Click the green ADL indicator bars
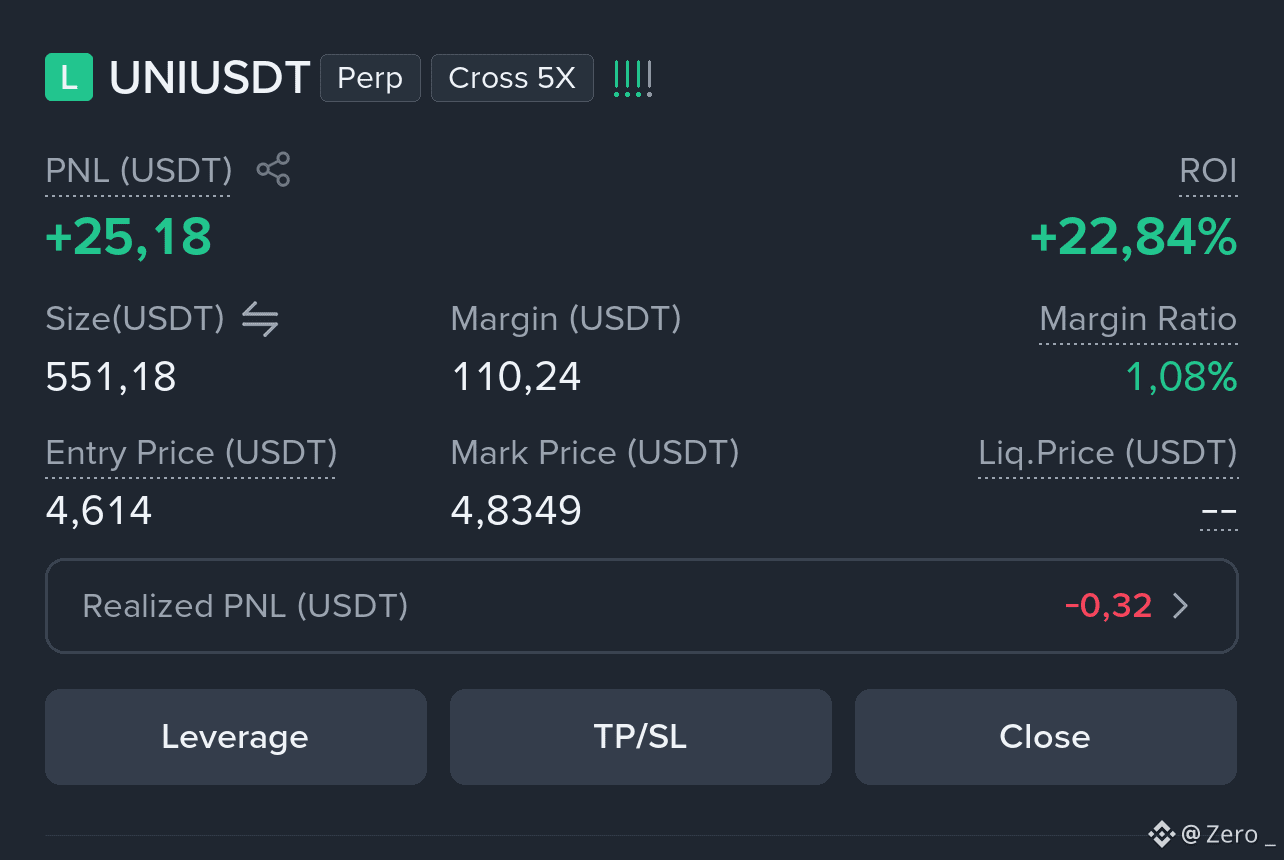The width and height of the screenshot is (1284, 860). click(x=632, y=78)
